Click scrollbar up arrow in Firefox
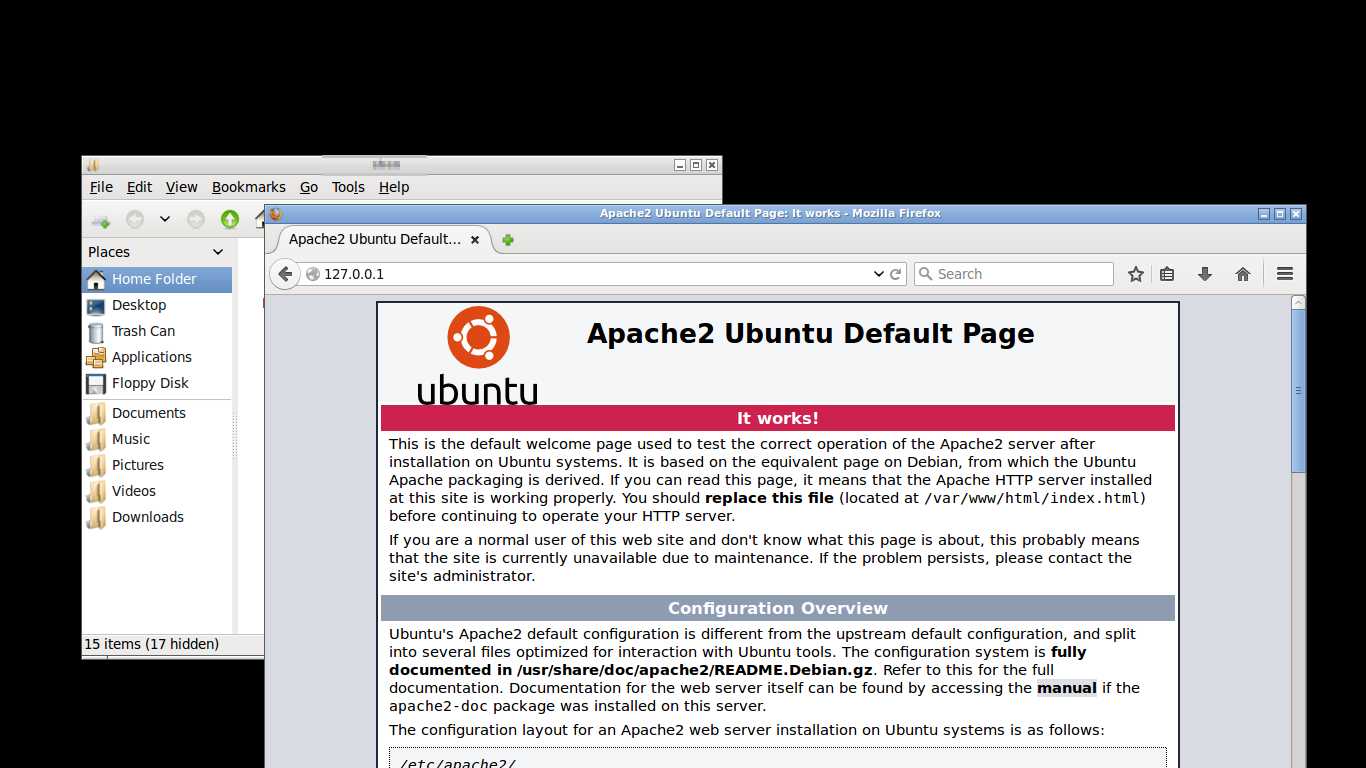 (x=1298, y=302)
